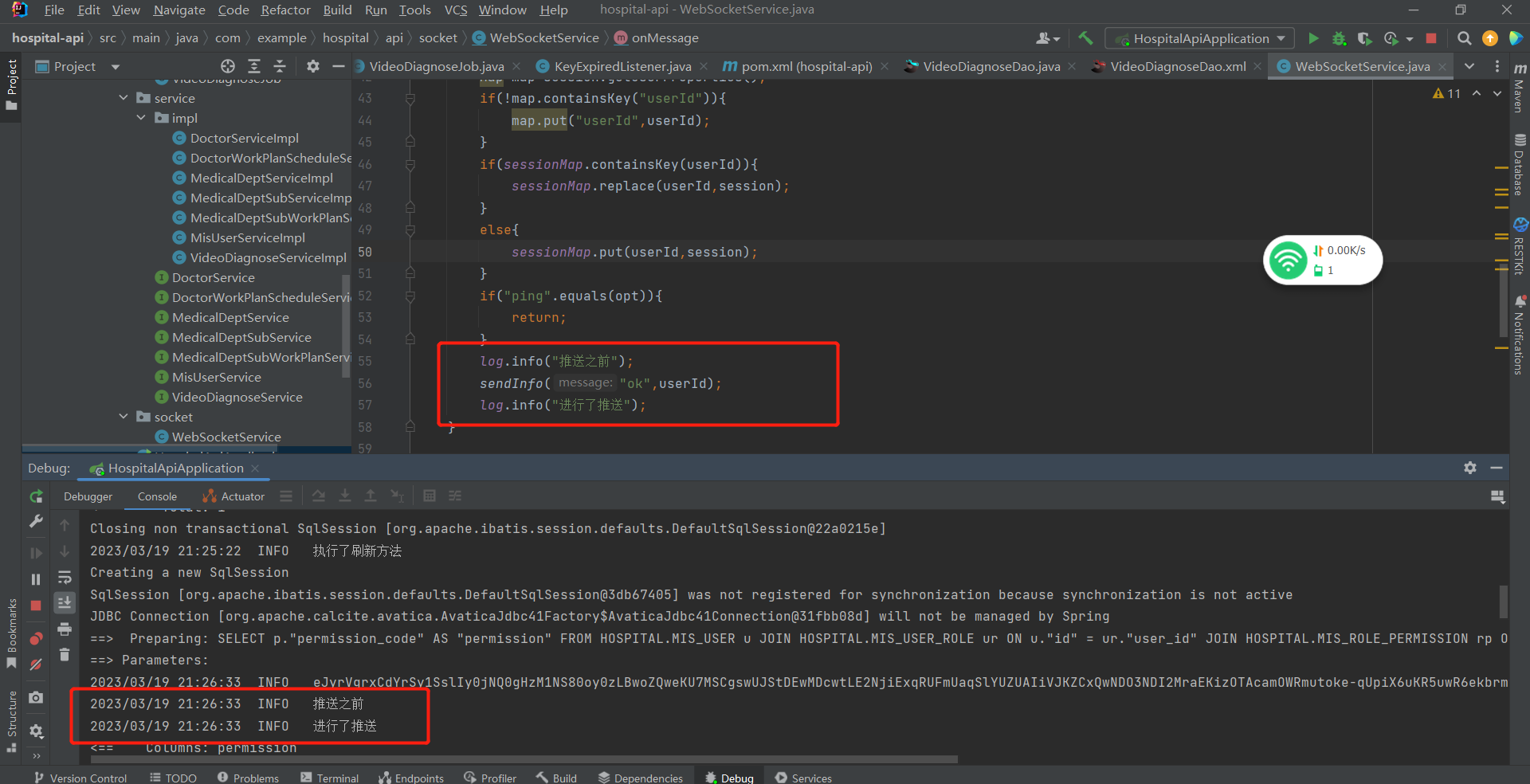Click the warnings indicator showing 11
This screenshot has width=1530, height=784.
[x=1446, y=93]
